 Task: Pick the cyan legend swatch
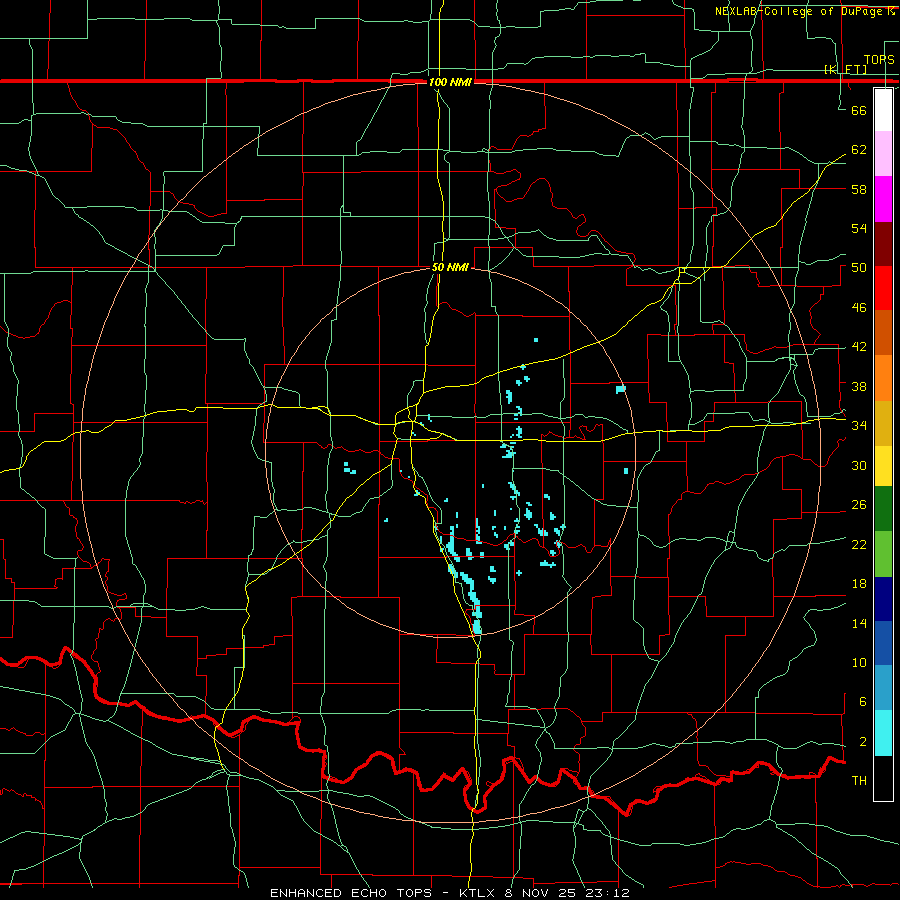pyautogui.click(x=883, y=733)
